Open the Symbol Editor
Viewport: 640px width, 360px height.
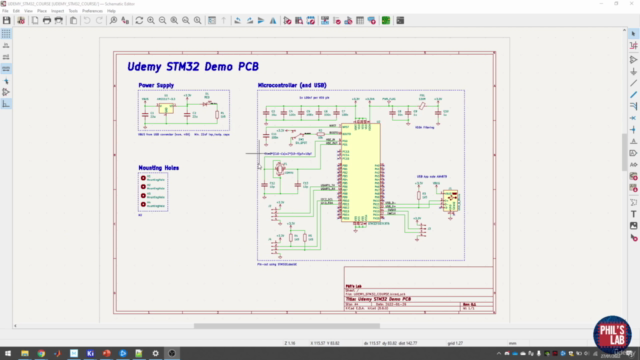pyautogui.click(x=287, y=20)
